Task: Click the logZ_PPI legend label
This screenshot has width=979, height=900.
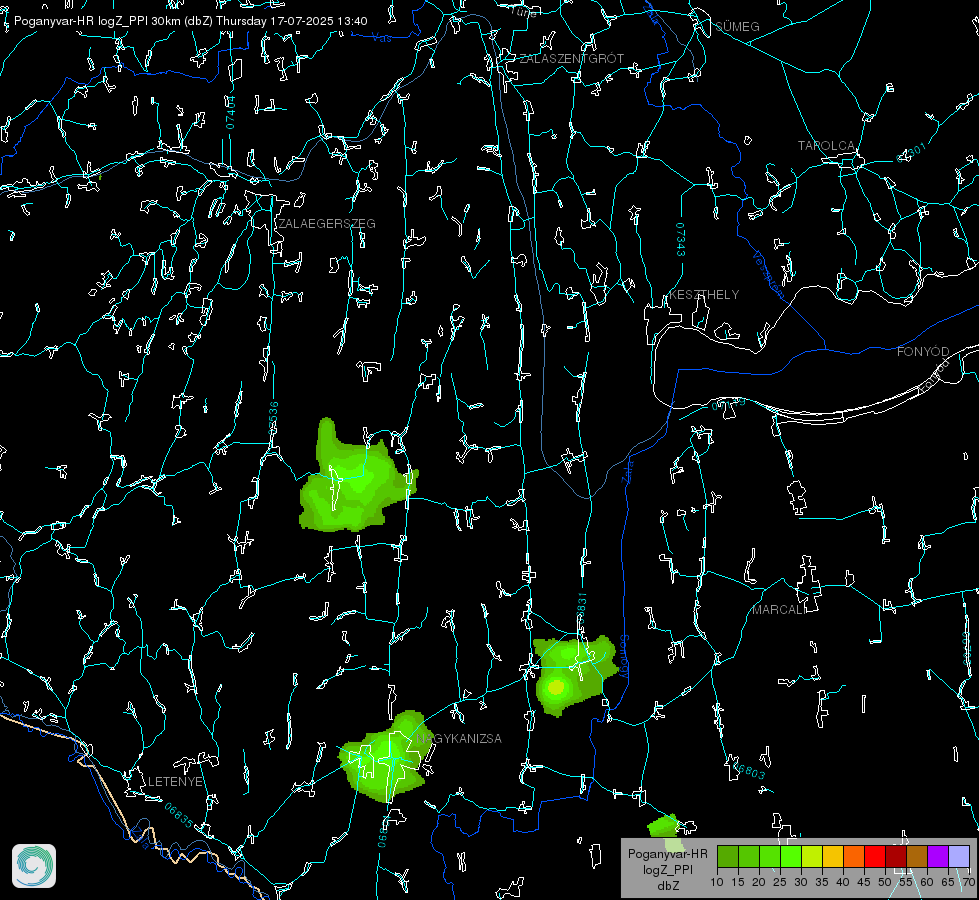Action: pos(667,869)
